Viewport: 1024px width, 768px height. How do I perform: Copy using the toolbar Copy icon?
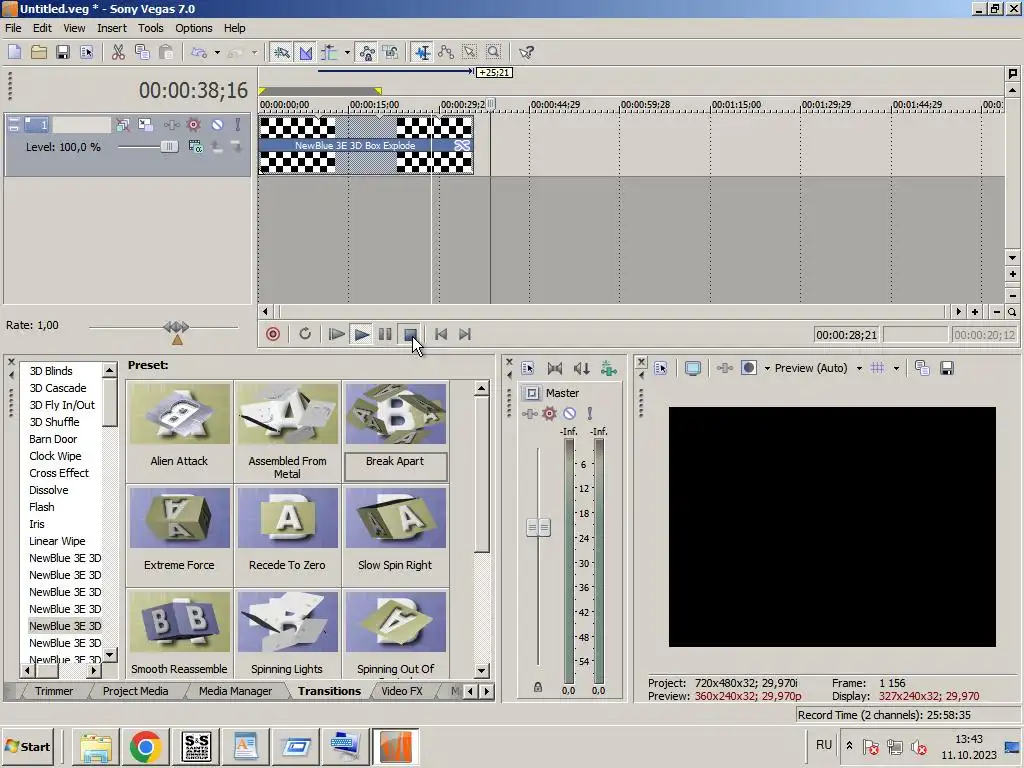pos(142,52)
